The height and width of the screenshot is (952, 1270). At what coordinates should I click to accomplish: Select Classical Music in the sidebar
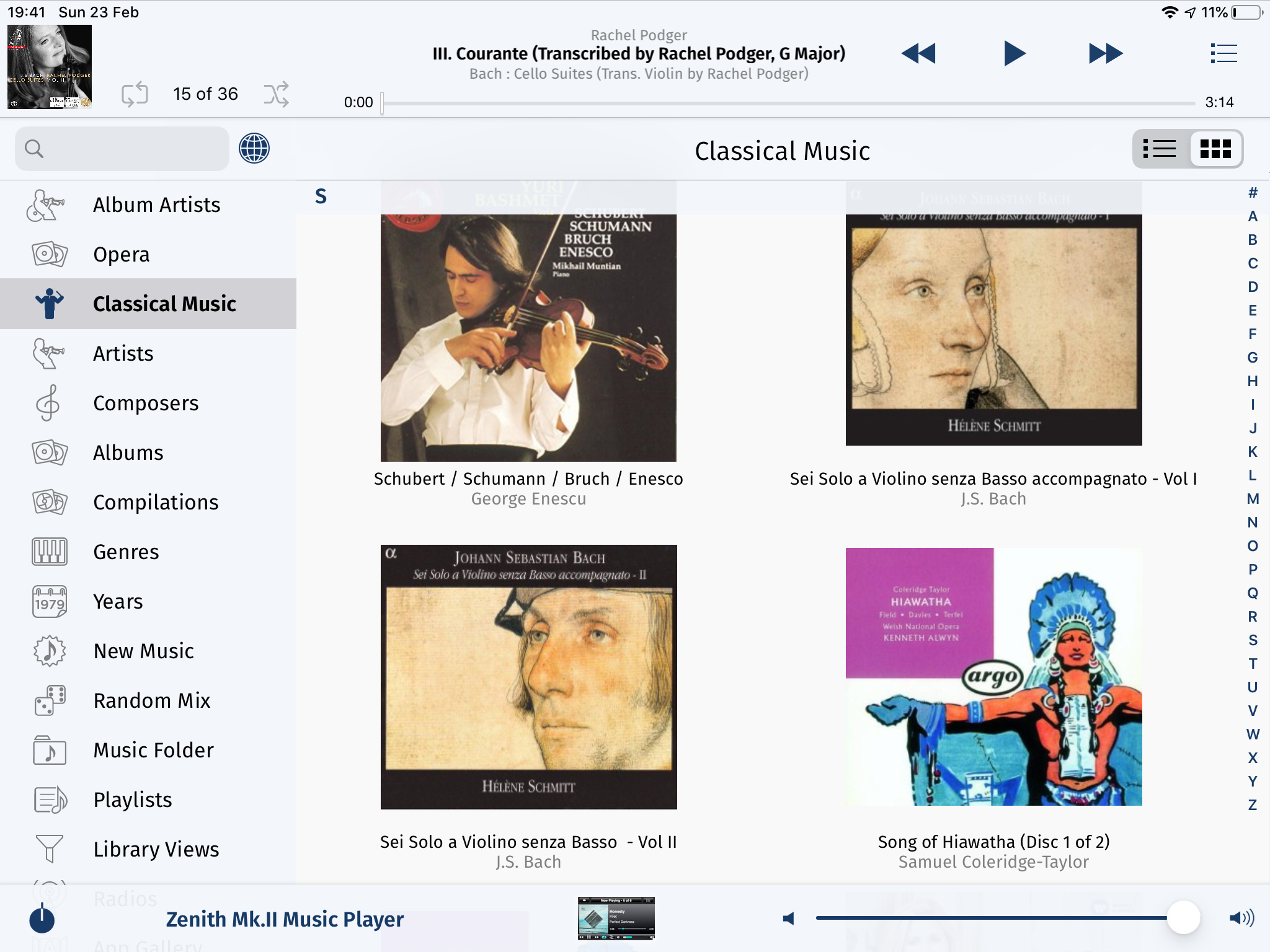coord(148,304)
